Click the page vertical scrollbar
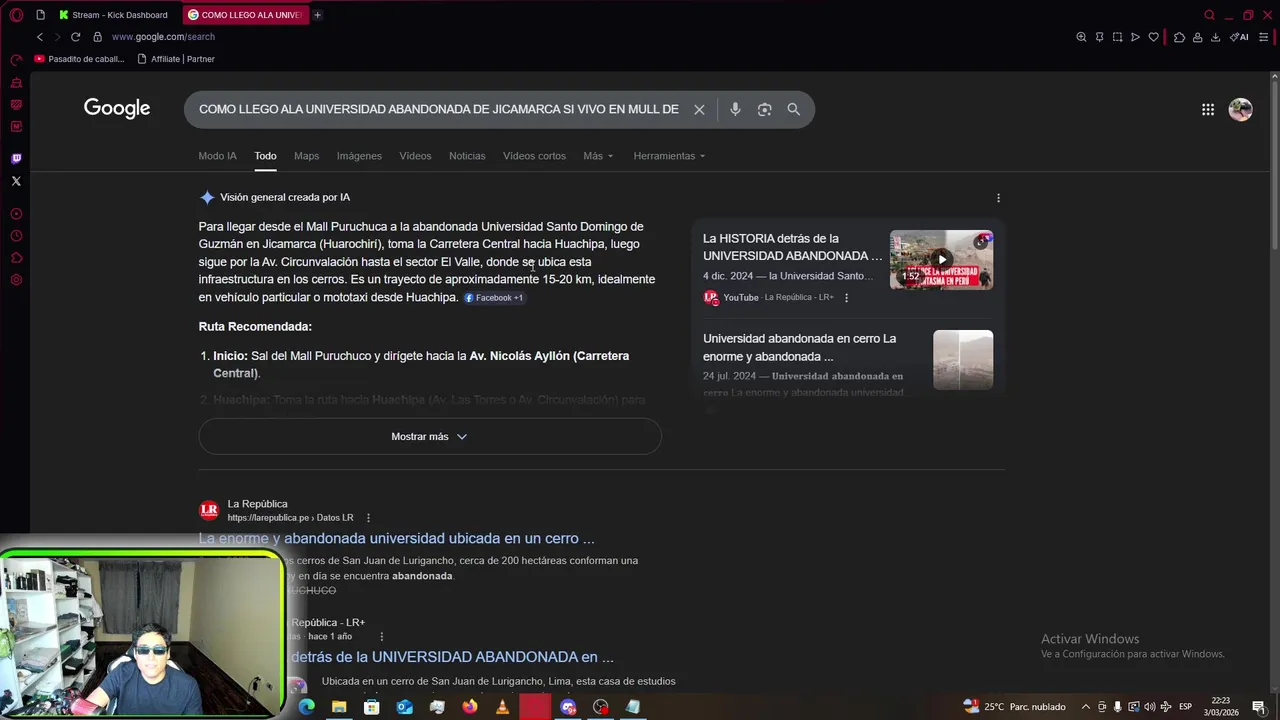The height and width of the screenshot is (720, 1280). [x=1275, y=165]
